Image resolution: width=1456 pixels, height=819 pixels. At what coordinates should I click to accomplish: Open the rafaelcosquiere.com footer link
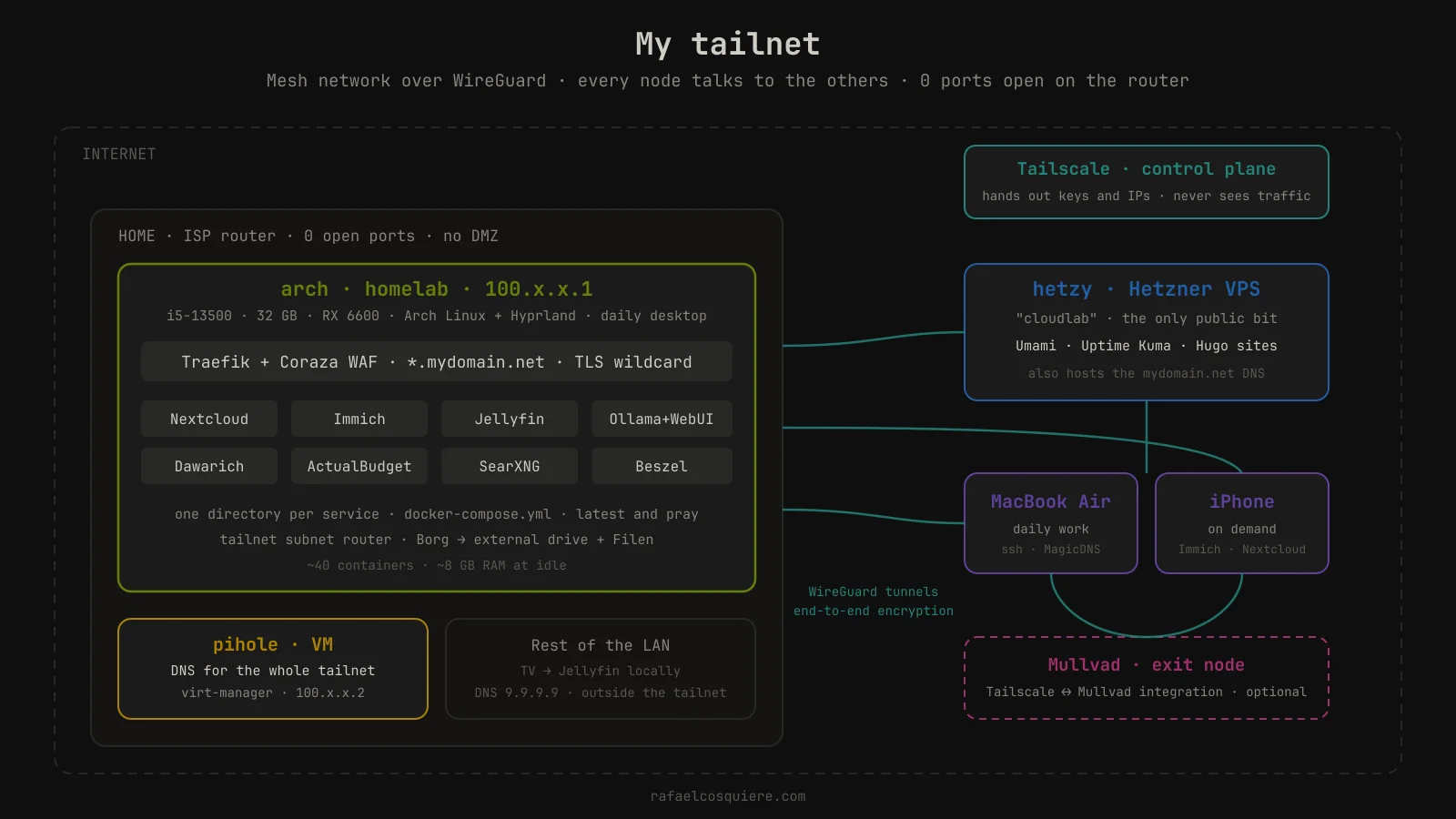[728, 796]
